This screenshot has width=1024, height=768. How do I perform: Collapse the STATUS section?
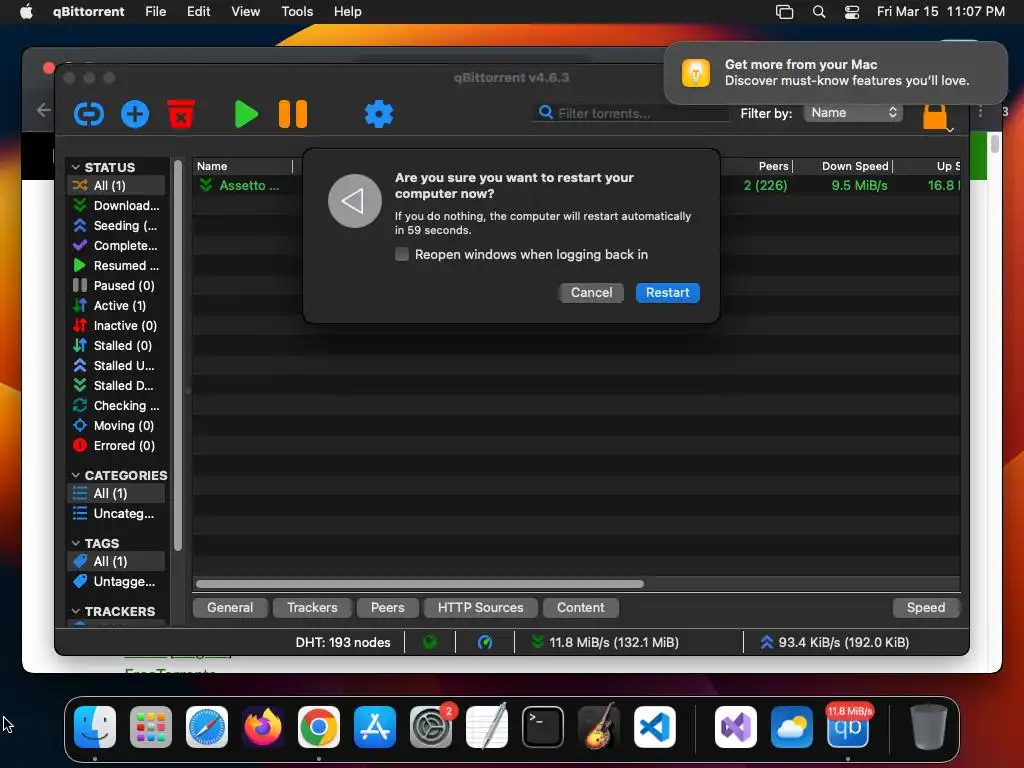(76, 167)
